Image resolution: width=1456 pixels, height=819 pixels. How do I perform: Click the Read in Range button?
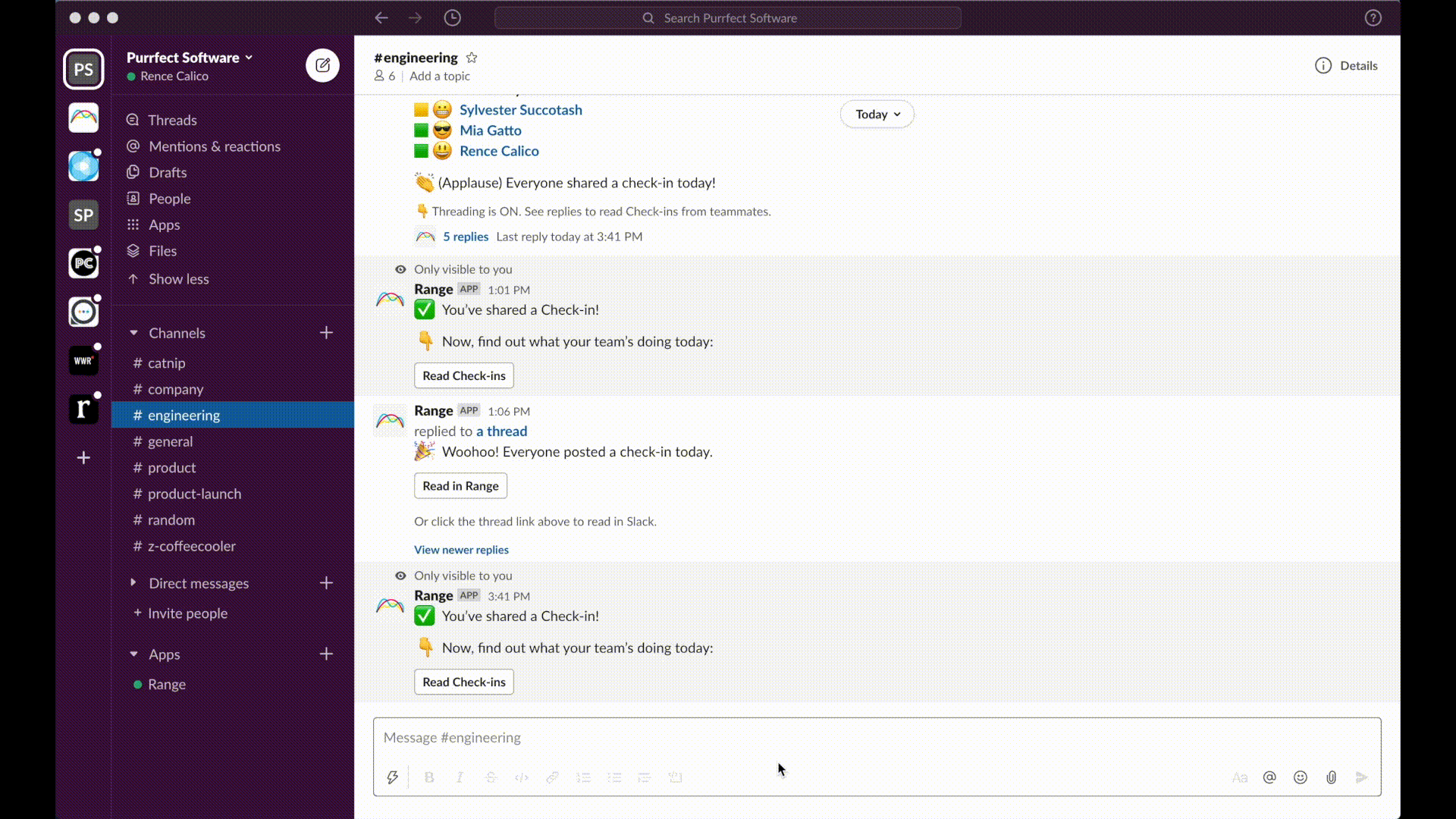tap(460, 486)
